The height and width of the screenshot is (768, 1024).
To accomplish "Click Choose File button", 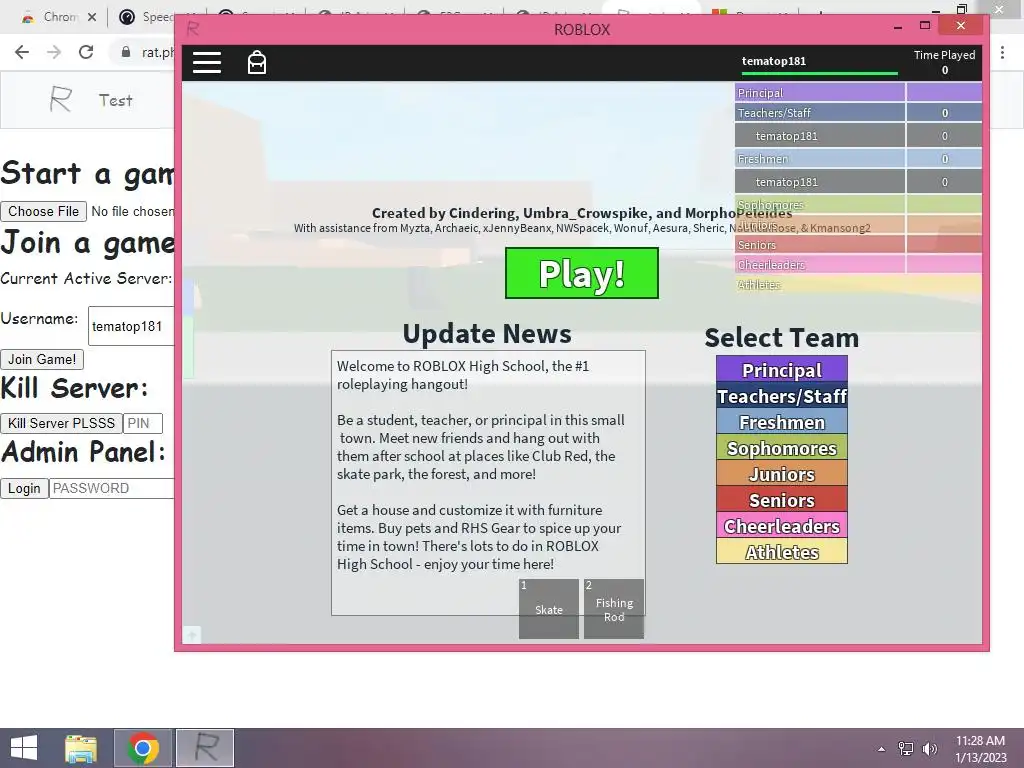I will coord(43,211).
